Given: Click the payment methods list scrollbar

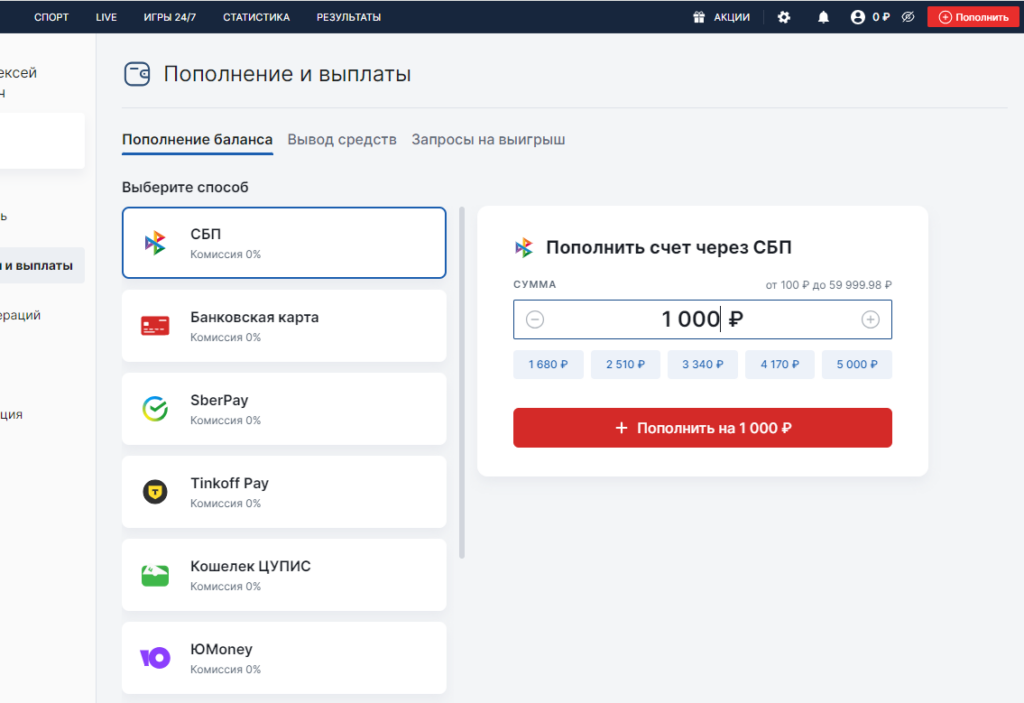Looking at the screenshot, I should click(x=462, y=383).
